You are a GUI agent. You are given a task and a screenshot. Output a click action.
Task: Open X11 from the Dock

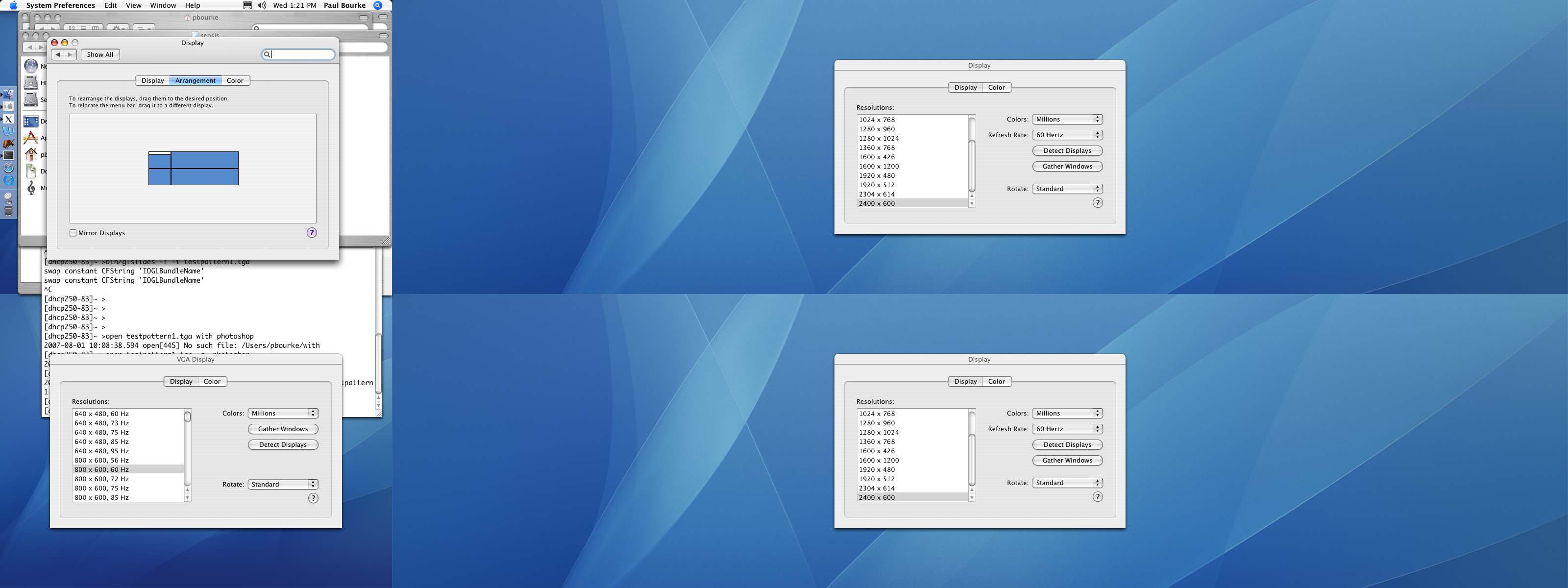[8, 119]
